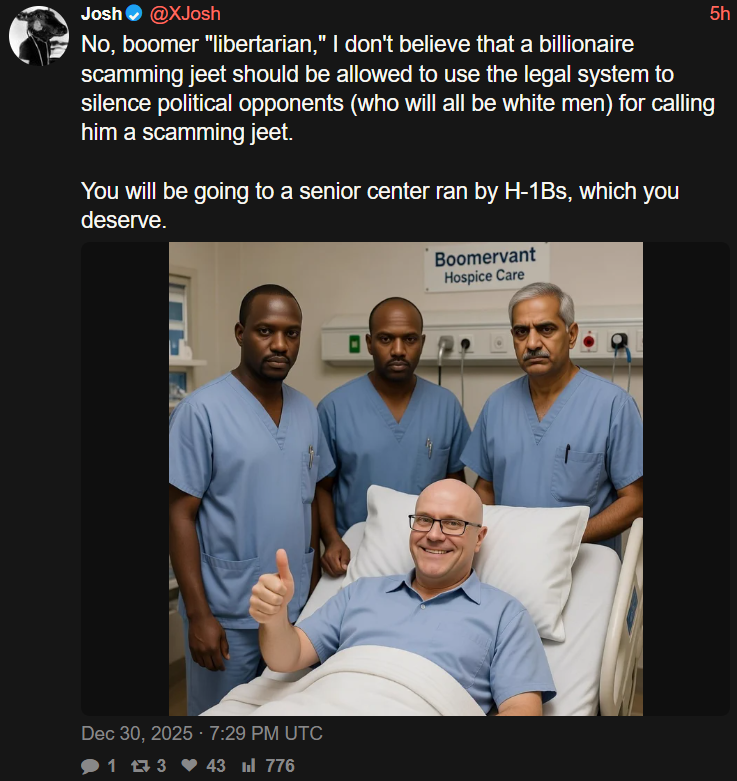This screenshot has width=737, height=781.
Task: Click the blue verified checkmark badge
Action: [133, 14]
